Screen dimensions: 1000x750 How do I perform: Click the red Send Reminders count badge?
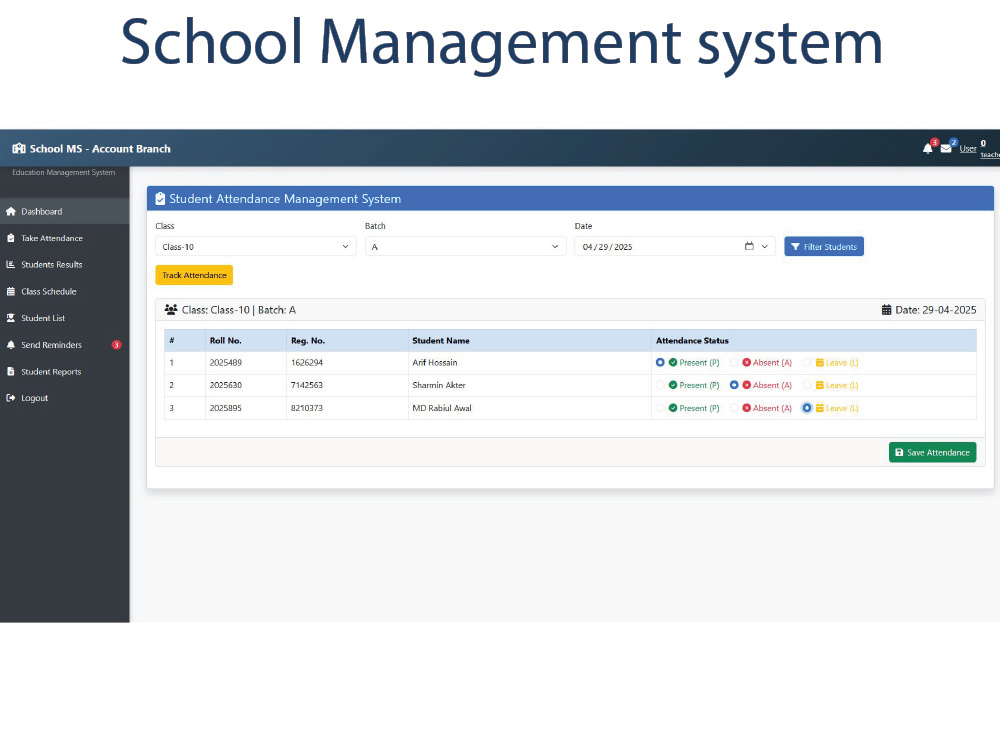point(116,345)
